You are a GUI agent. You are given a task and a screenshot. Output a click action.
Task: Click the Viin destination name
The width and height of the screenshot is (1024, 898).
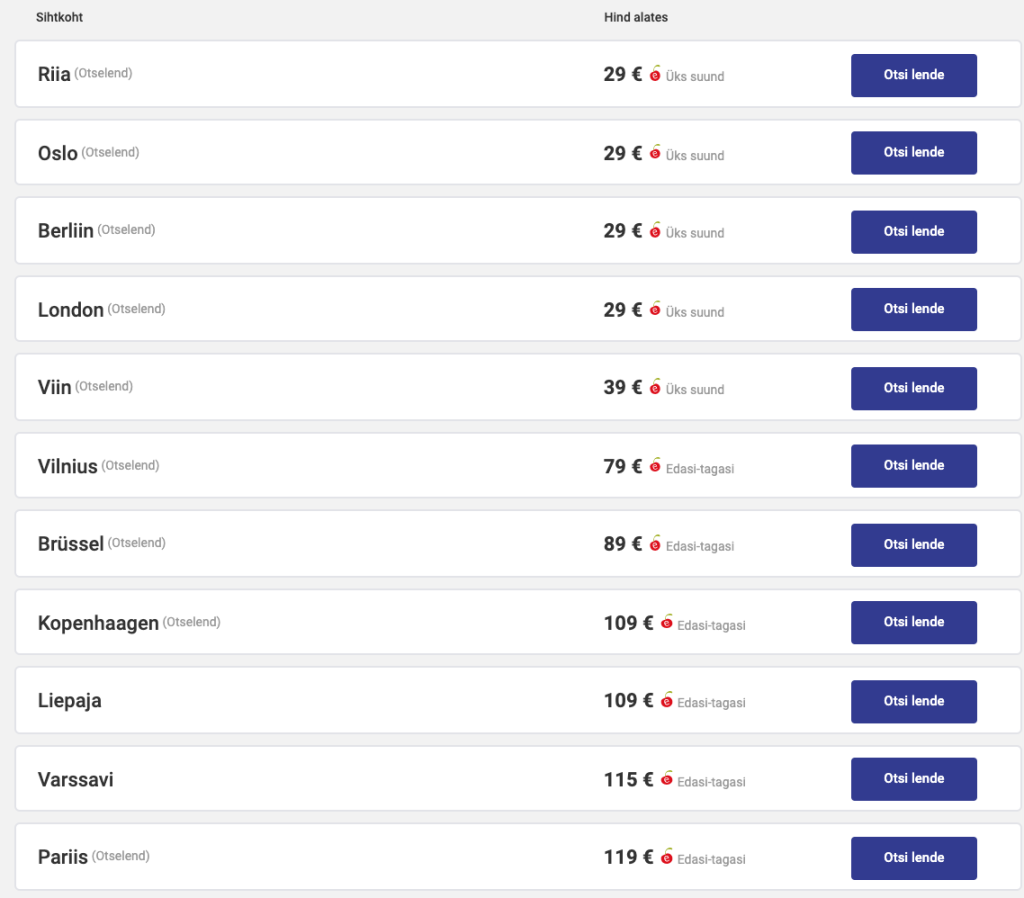click(x=55, y=388)
